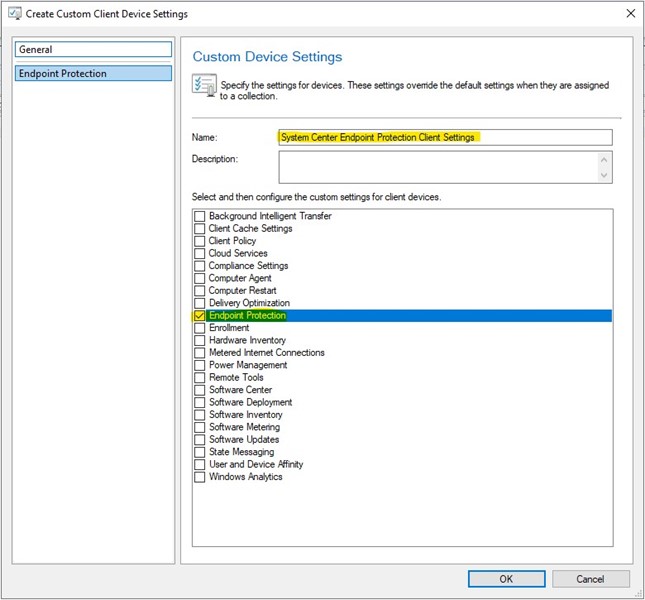Click the dialog title bar window icon
Viewport: 645px width, 600px height.
pyautogui.click(x=13, y=14)
